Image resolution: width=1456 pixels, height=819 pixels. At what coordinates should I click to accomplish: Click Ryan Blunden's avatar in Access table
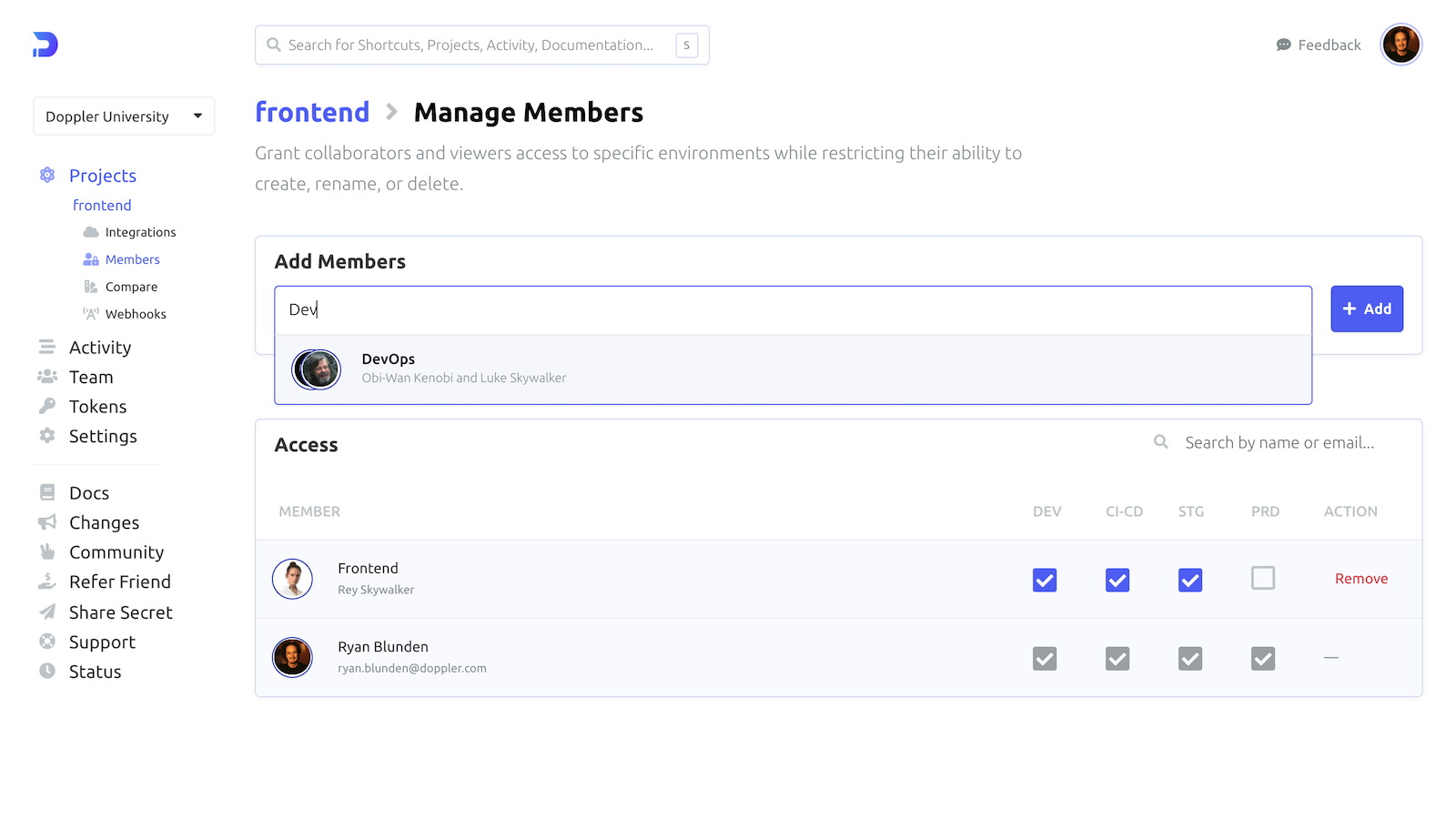[292, 657]
